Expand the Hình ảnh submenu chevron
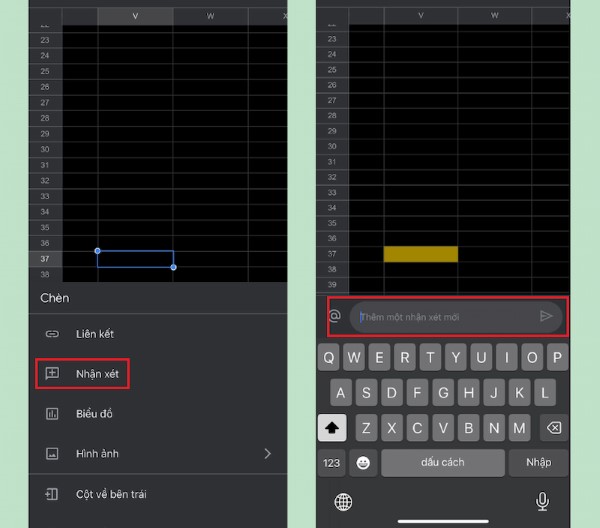Screen dimensions: 600x528 (x=267, y=454)
